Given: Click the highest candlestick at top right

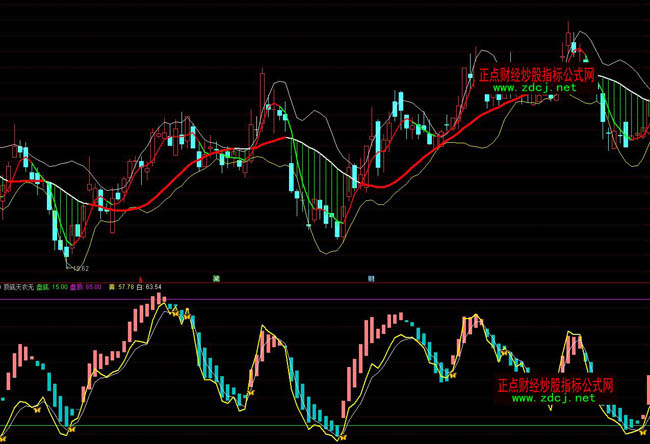Looking at the screenshot, I should click(569, 40).
